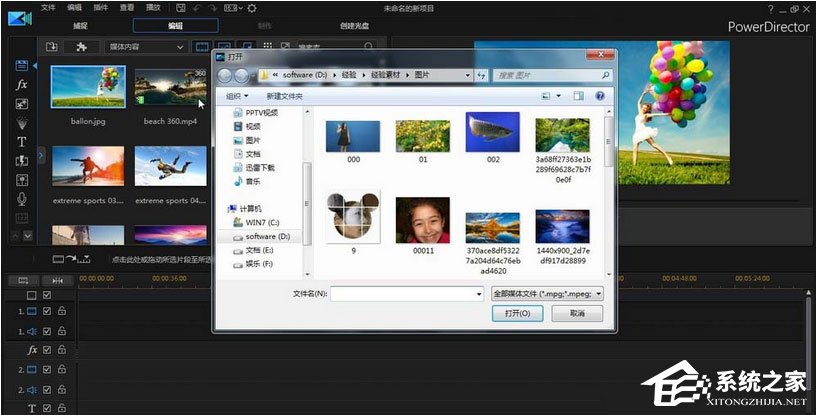Open the fx Effect Room icon
816x415 pixels.
coord(21,84)
